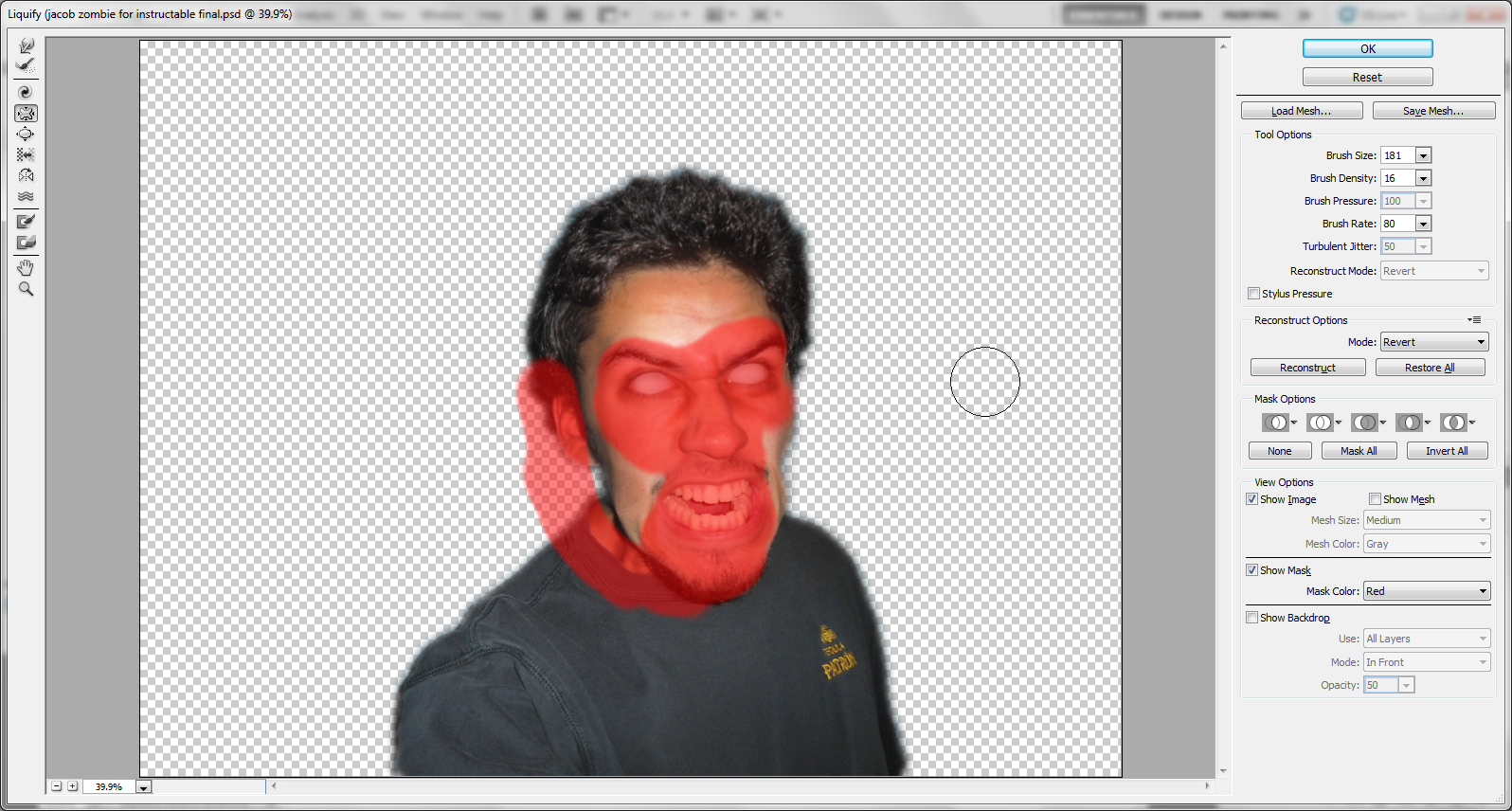Open the Reconstruct Options Mode dropdown

[x=1434, y=342]
